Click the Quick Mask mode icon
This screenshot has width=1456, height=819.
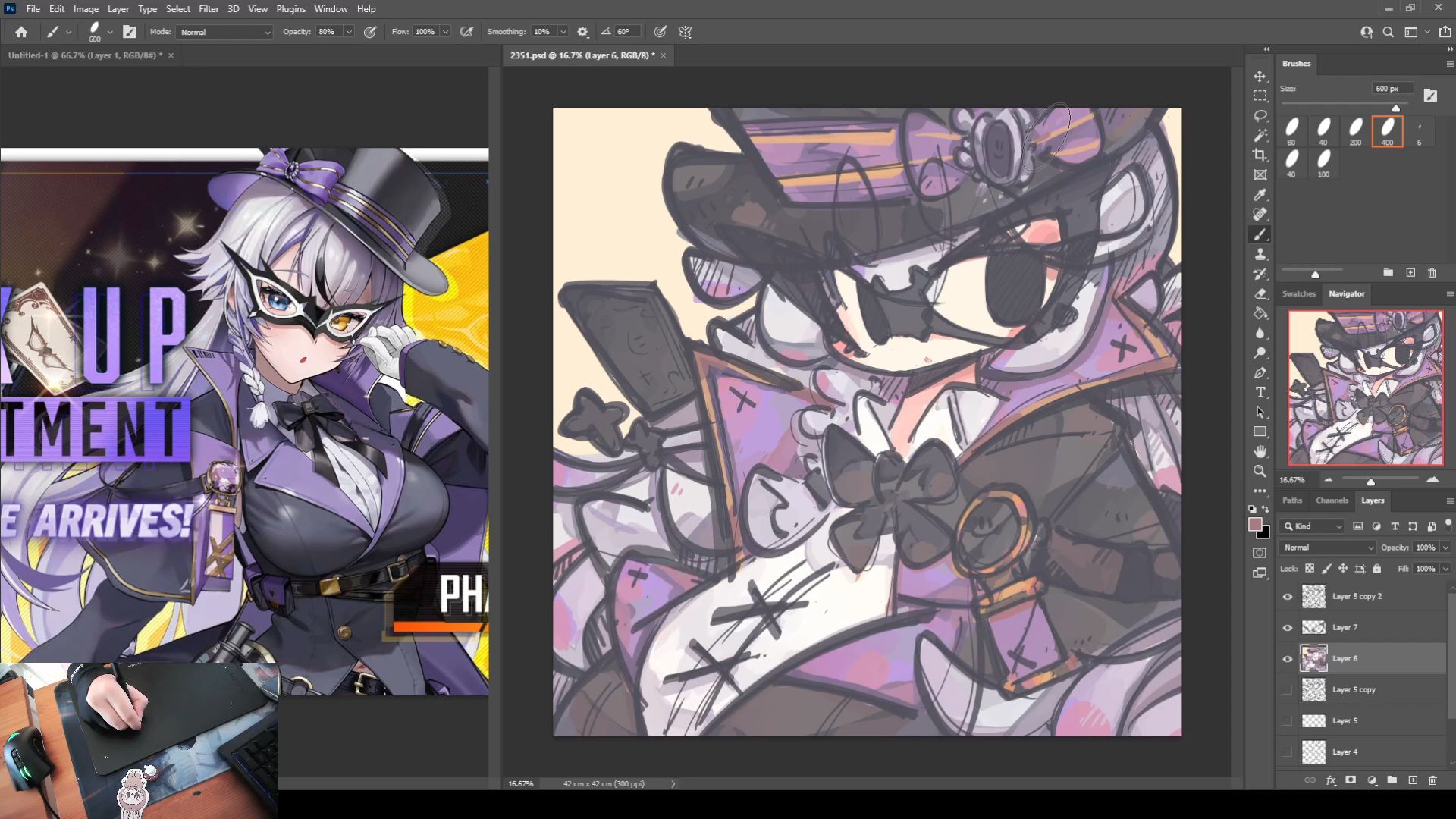click(x=1260, y=553)
